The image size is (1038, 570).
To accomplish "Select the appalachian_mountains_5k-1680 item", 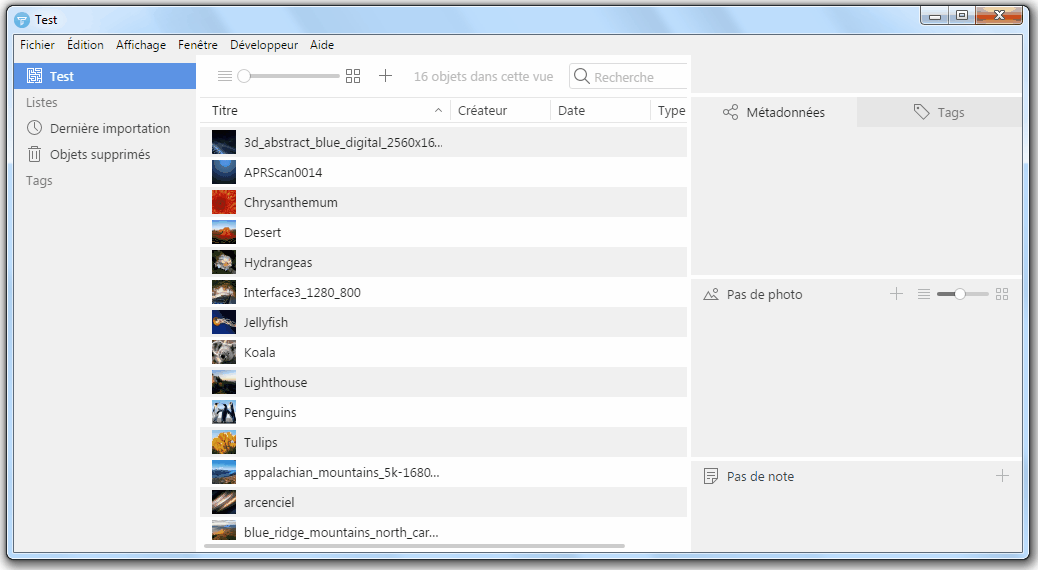I will coord(444,473).
